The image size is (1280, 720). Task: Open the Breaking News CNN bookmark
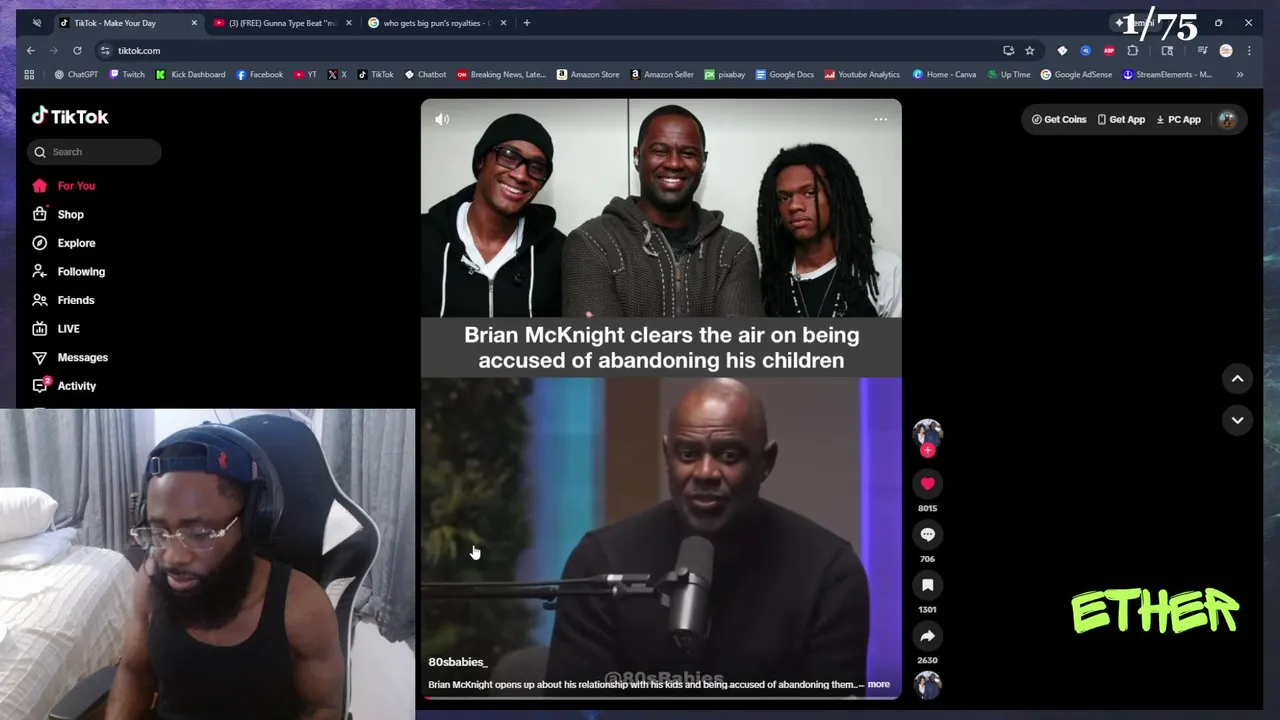[501, 75]
